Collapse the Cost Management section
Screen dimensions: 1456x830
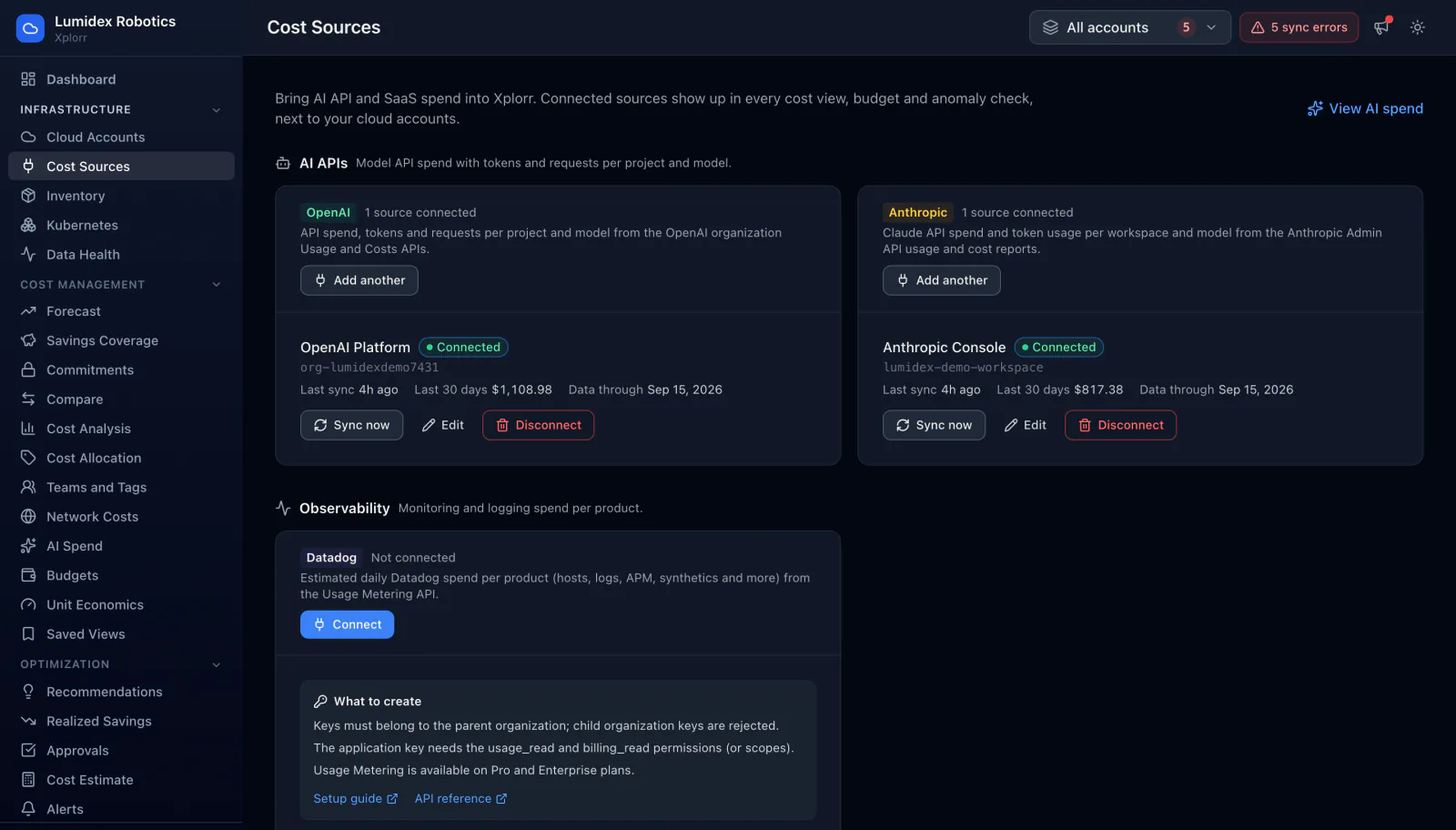[217, 285]
